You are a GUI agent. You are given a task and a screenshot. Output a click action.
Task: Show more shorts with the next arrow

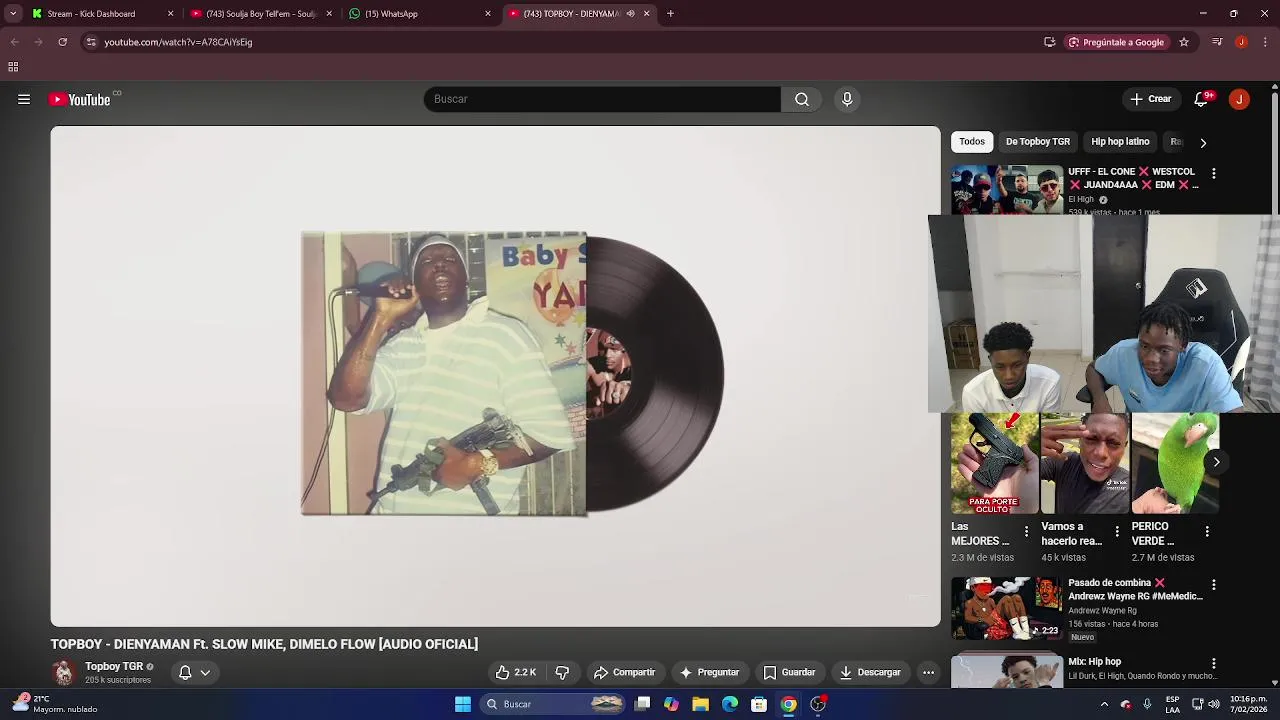[x=1216, y=462]
